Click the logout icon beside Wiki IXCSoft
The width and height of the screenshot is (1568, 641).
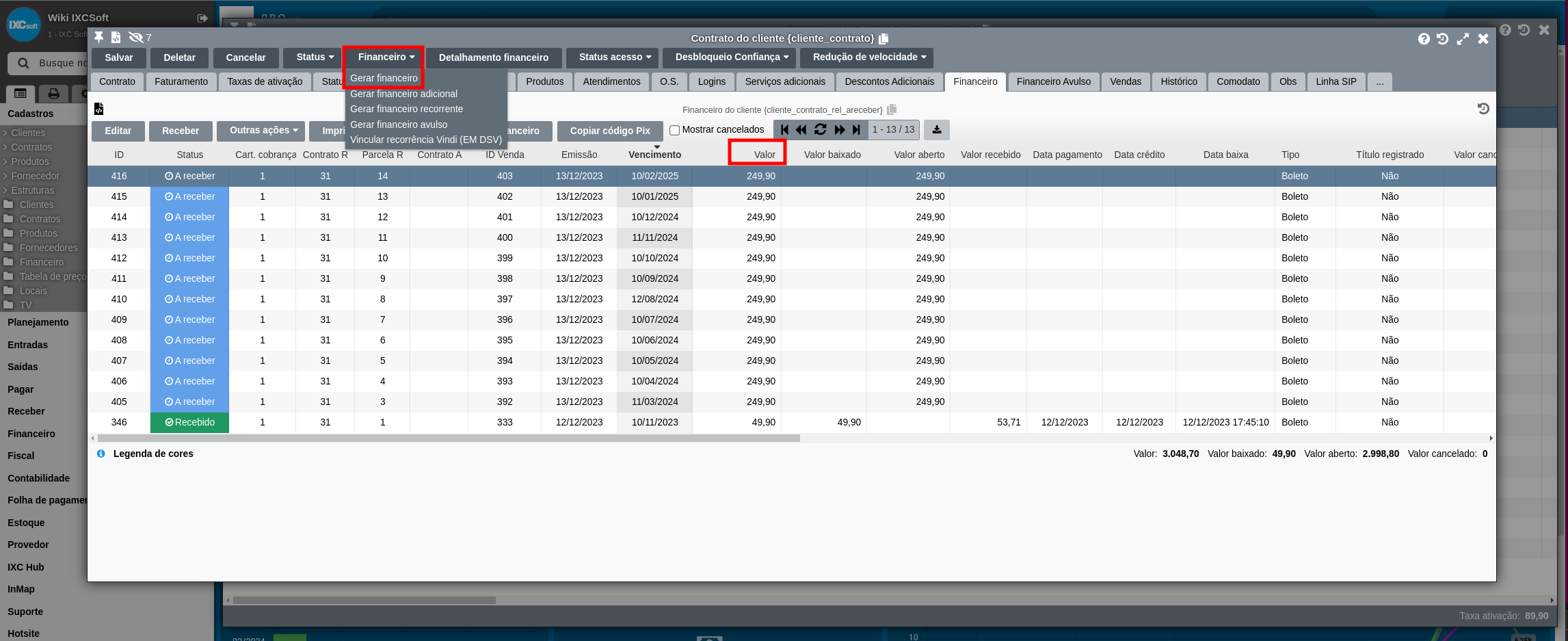tap(202, 18)
